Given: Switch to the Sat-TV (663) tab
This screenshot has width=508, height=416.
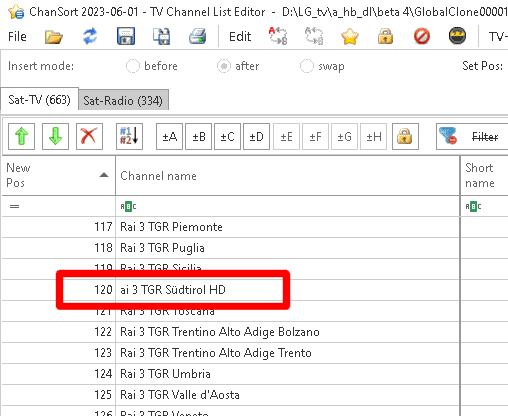Looking at the screenshot, I should click(39, 100).
